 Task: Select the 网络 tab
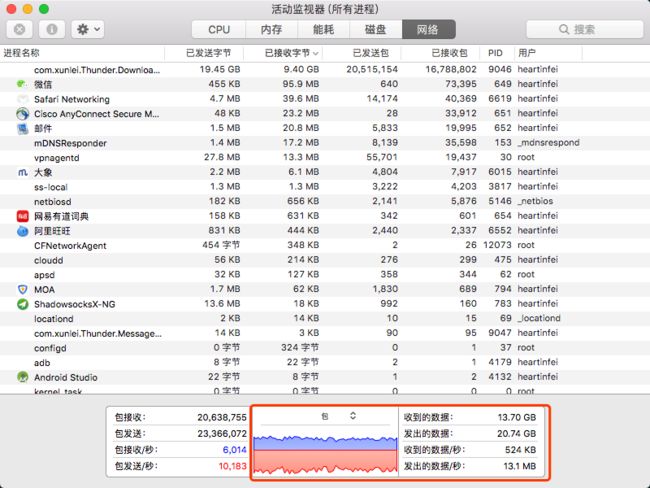tap(428, 29)
